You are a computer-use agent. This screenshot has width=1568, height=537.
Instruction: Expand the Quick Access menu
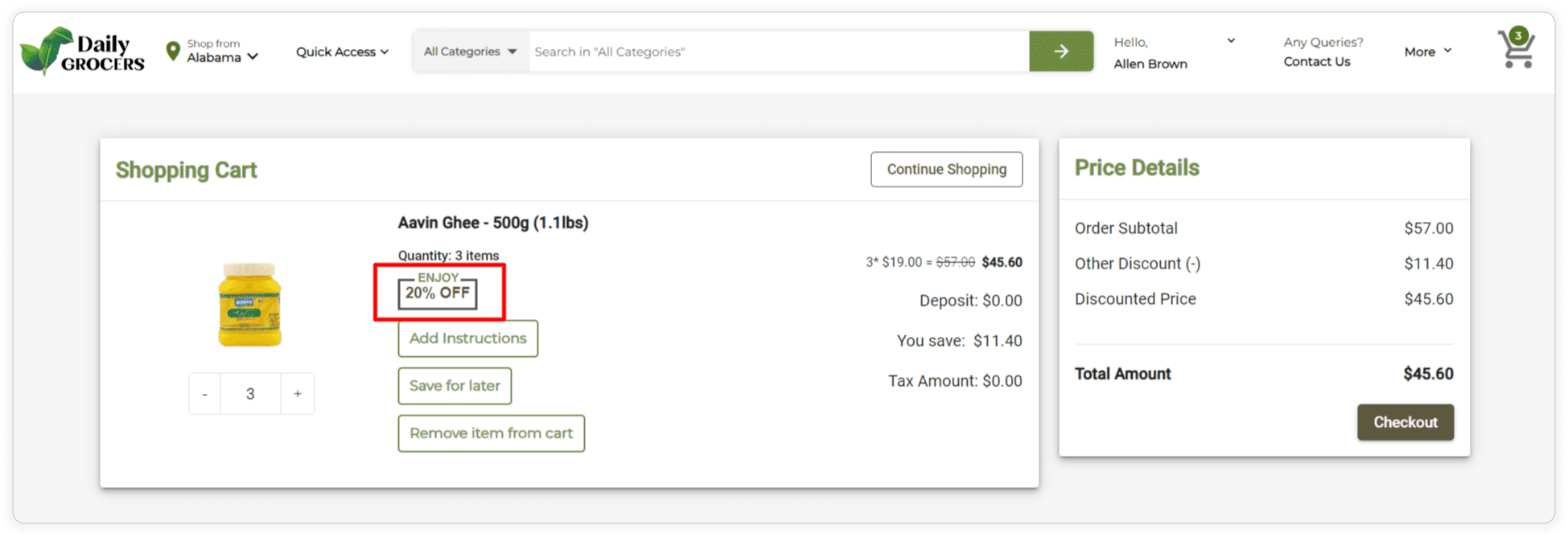[342, 51]
